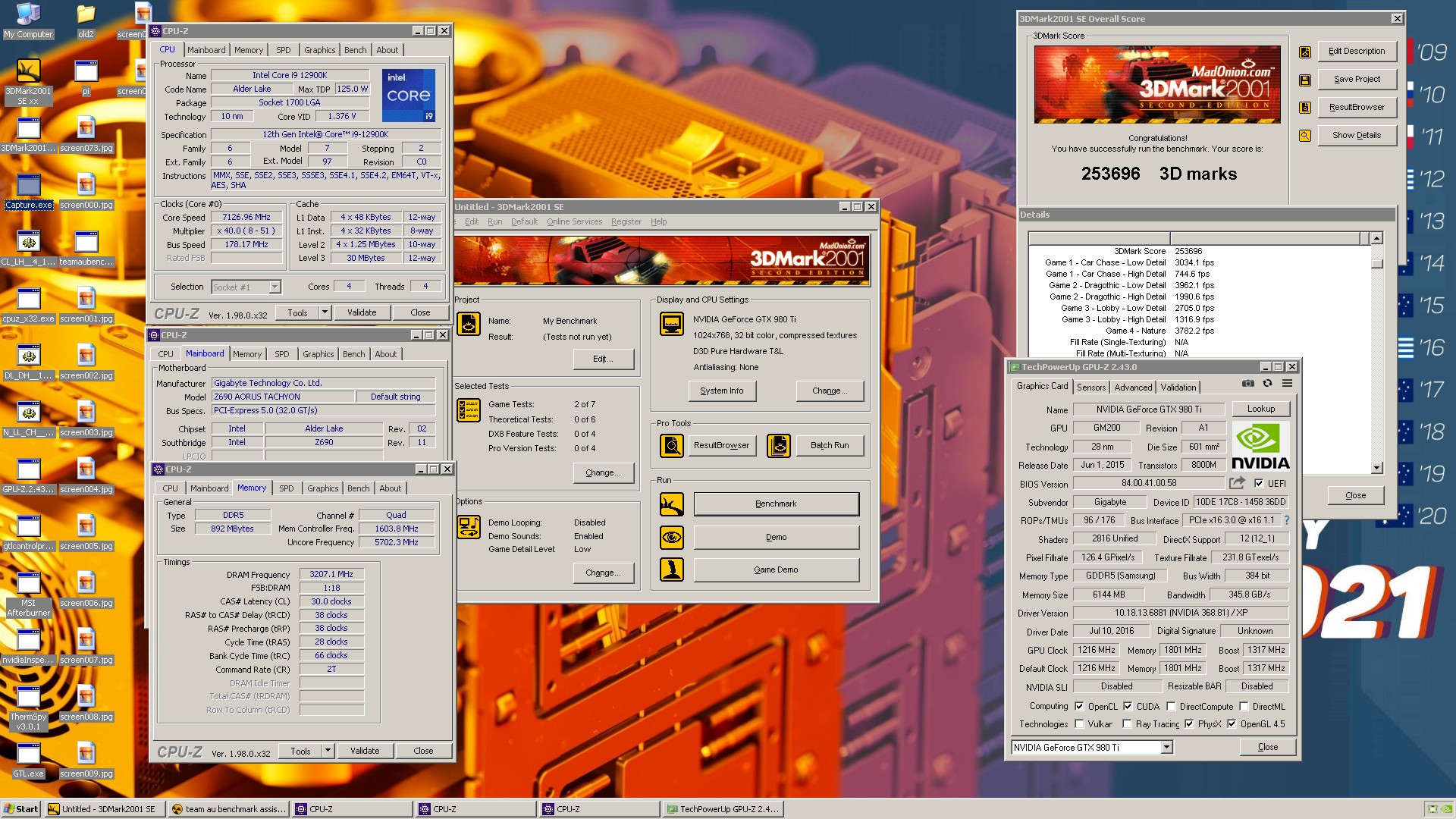Click the Edit button in Project section

(x=603, y=359)
